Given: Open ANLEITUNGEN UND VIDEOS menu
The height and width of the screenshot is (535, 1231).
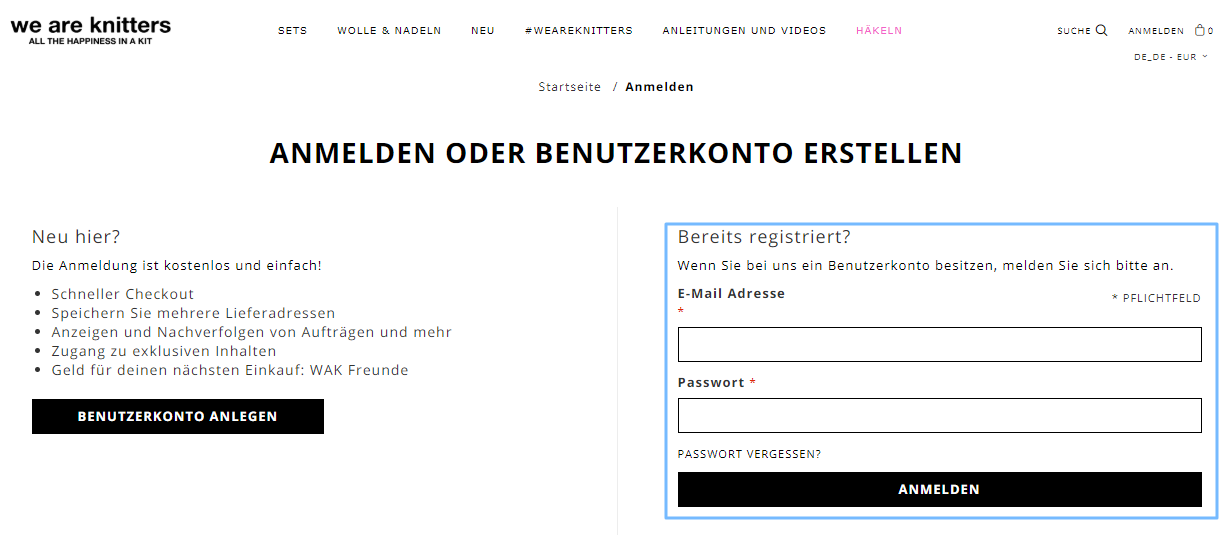Looking at the screenshot, I should tap(744, 31).
